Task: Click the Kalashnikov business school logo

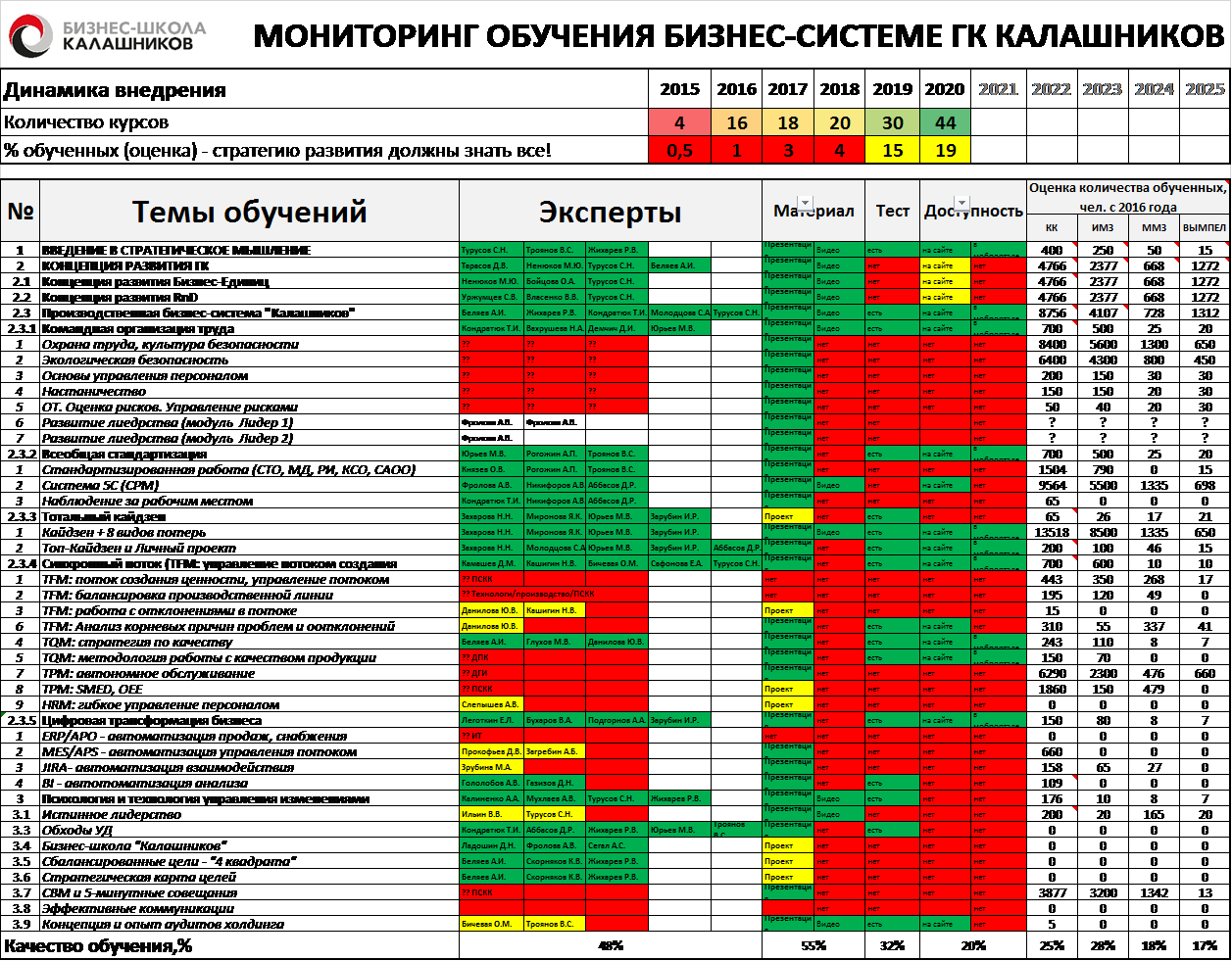Action: pos(108,35)
